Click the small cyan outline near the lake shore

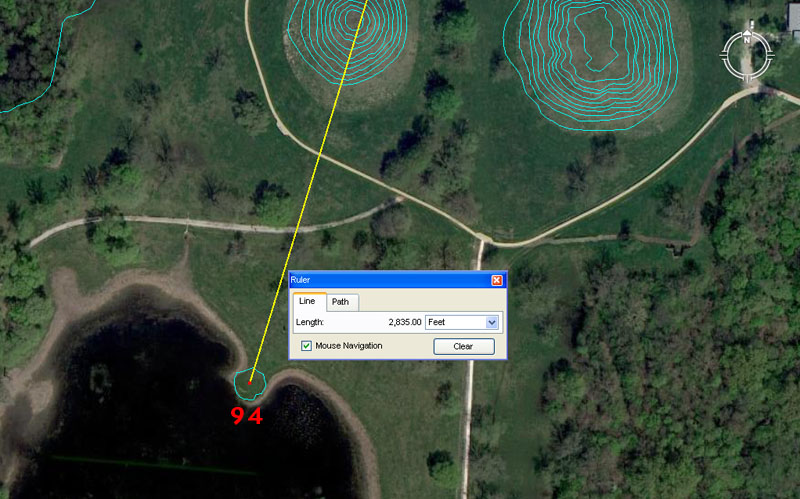coord(249,382)
